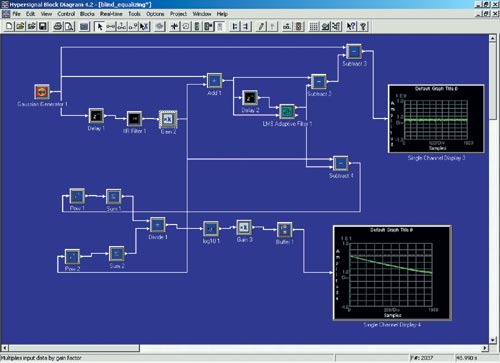Screen dimensions: 500x363
Task: Click the New file toolbar icon
Action: [9, 26]
